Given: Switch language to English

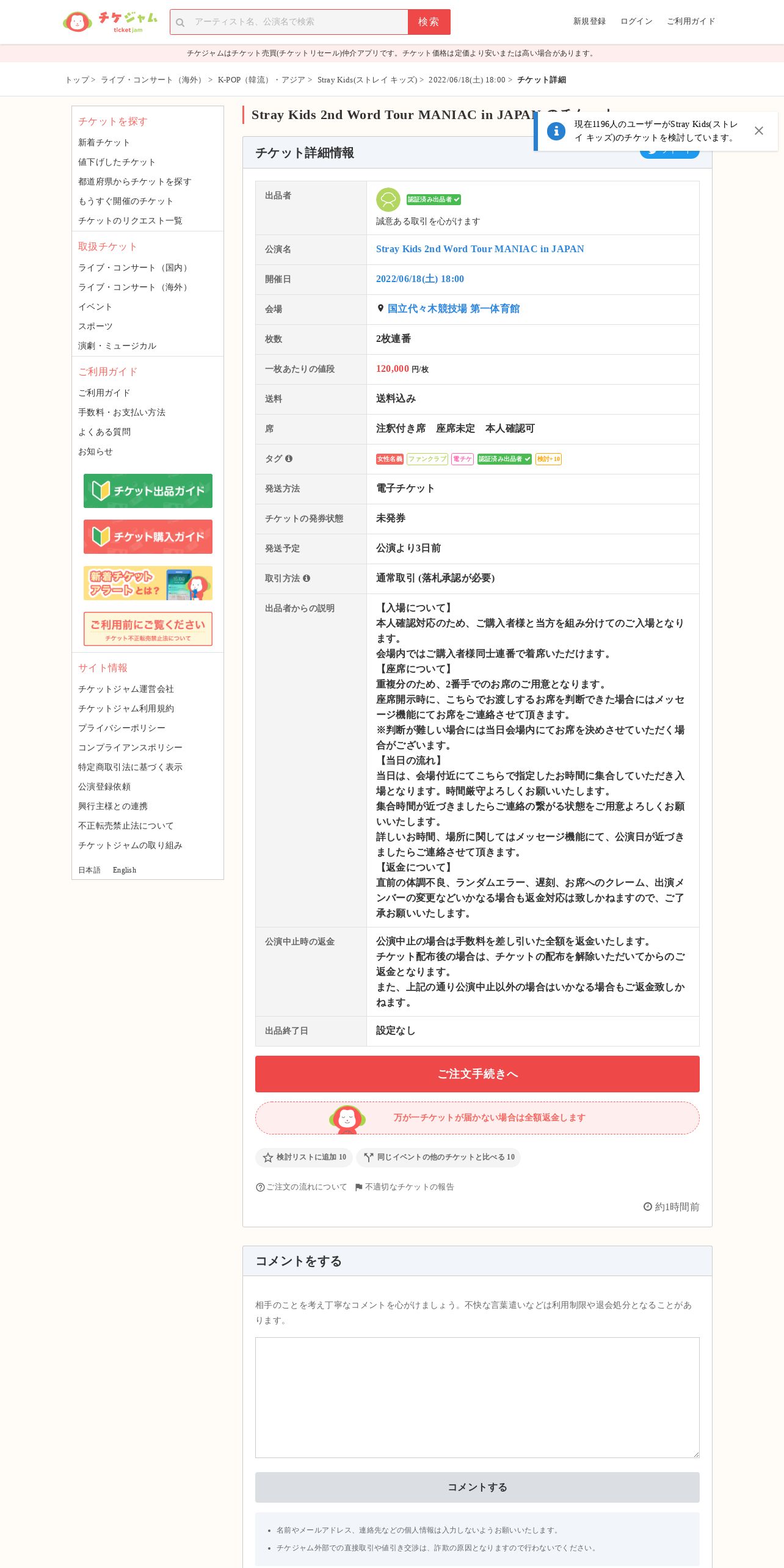Looking at the screenshot, I should 125,870.
